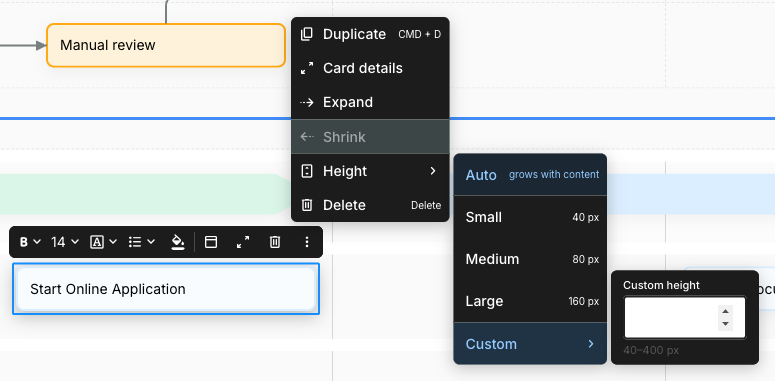Click the expand arrows icon in card toolbar
Viewport: 775px width, 381px height.
click(x=243, y=242)
